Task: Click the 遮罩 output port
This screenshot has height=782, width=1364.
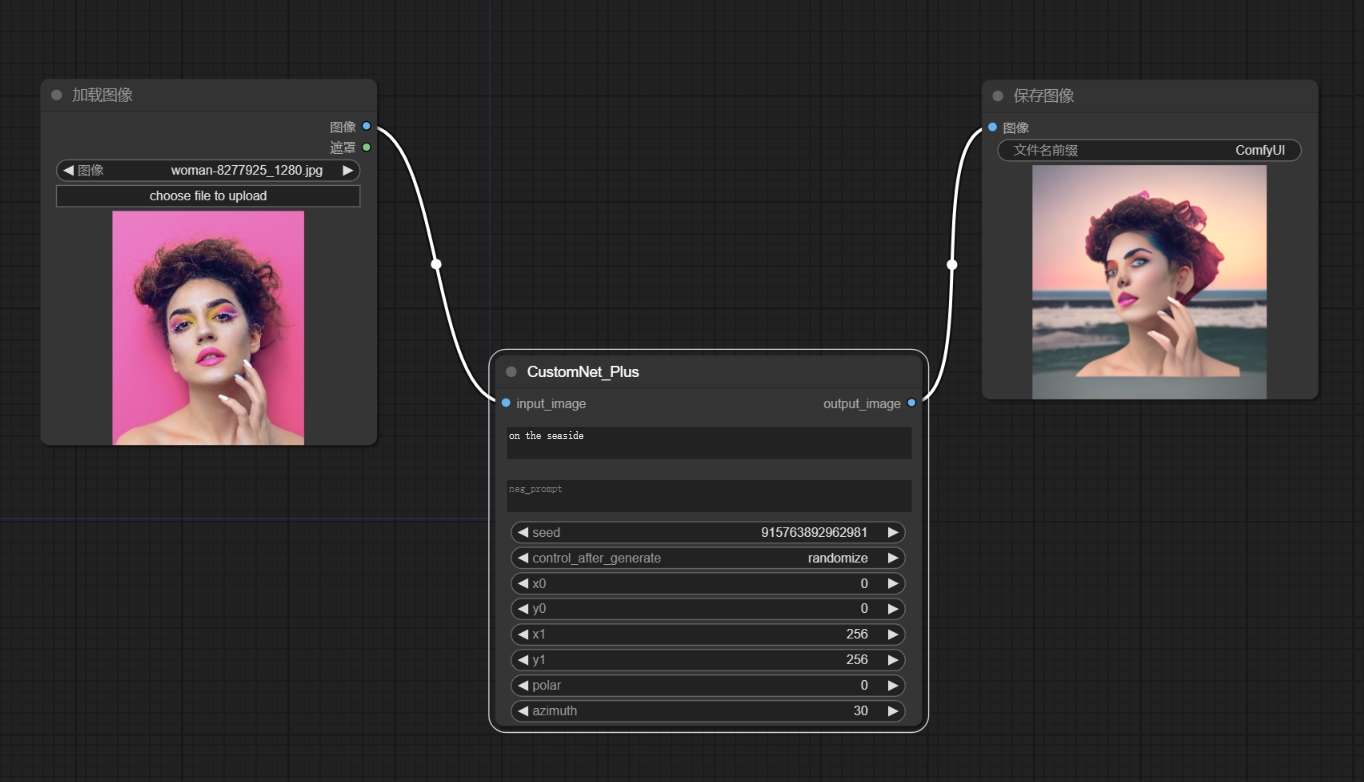Action: [x=367, y=147]
